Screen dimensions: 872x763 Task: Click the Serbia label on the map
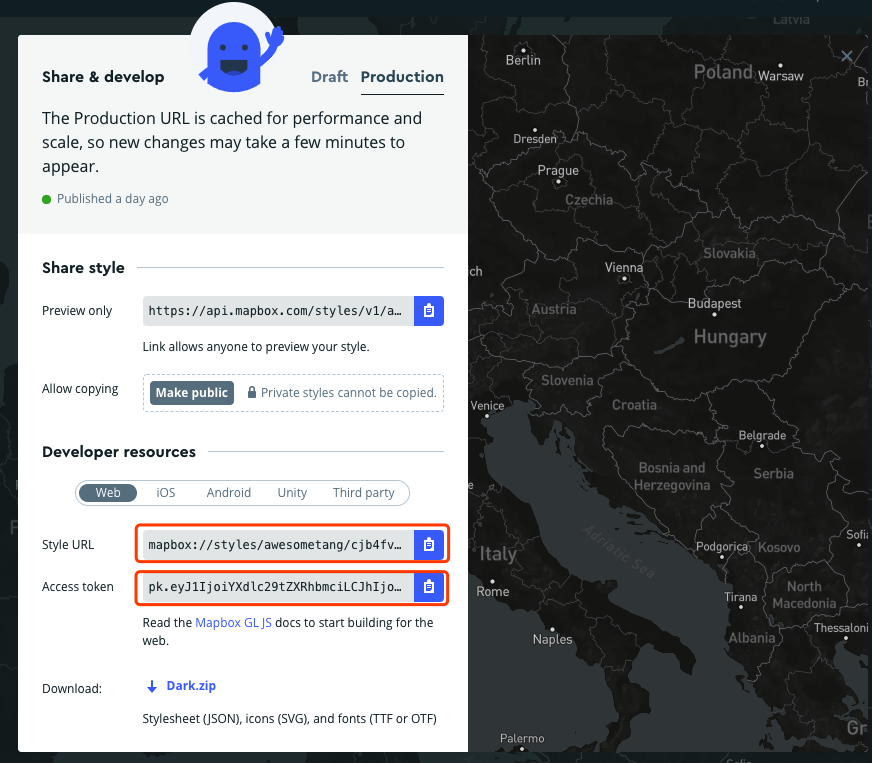tap(774, 473)
